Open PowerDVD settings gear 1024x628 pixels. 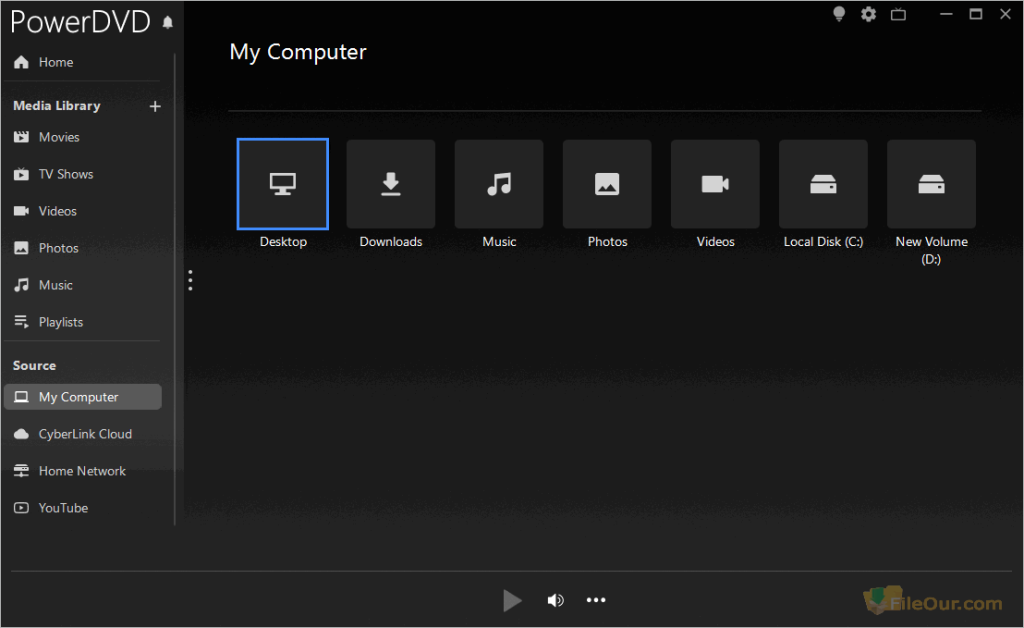868,14
